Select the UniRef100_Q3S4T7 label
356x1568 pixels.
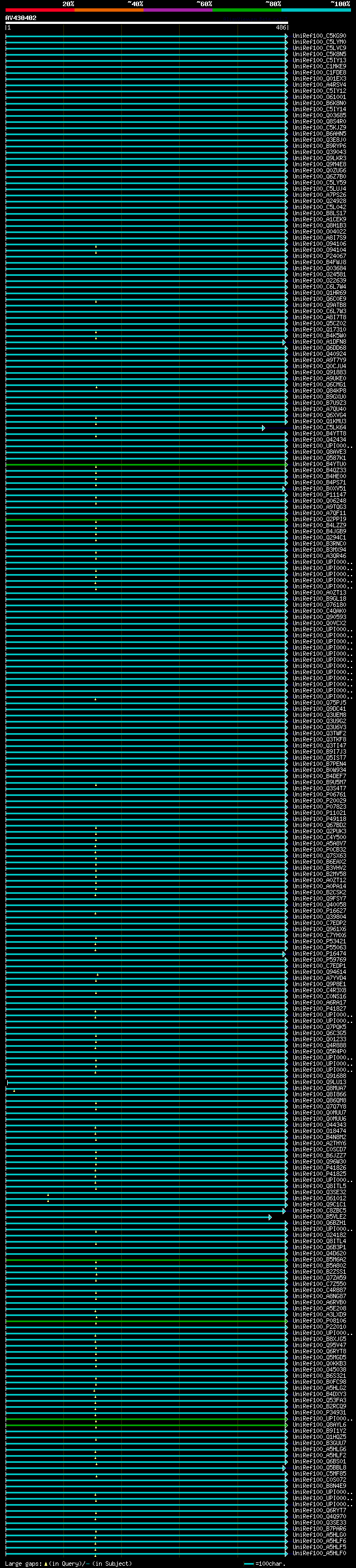coord(319,788)
